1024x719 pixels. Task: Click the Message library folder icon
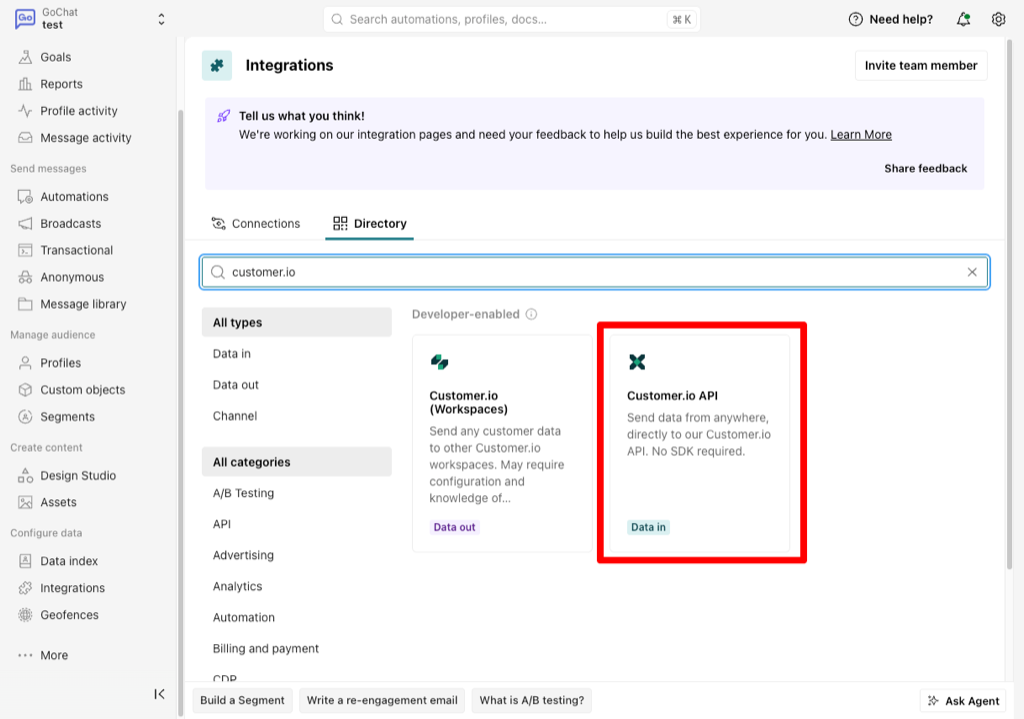point(25,304)
